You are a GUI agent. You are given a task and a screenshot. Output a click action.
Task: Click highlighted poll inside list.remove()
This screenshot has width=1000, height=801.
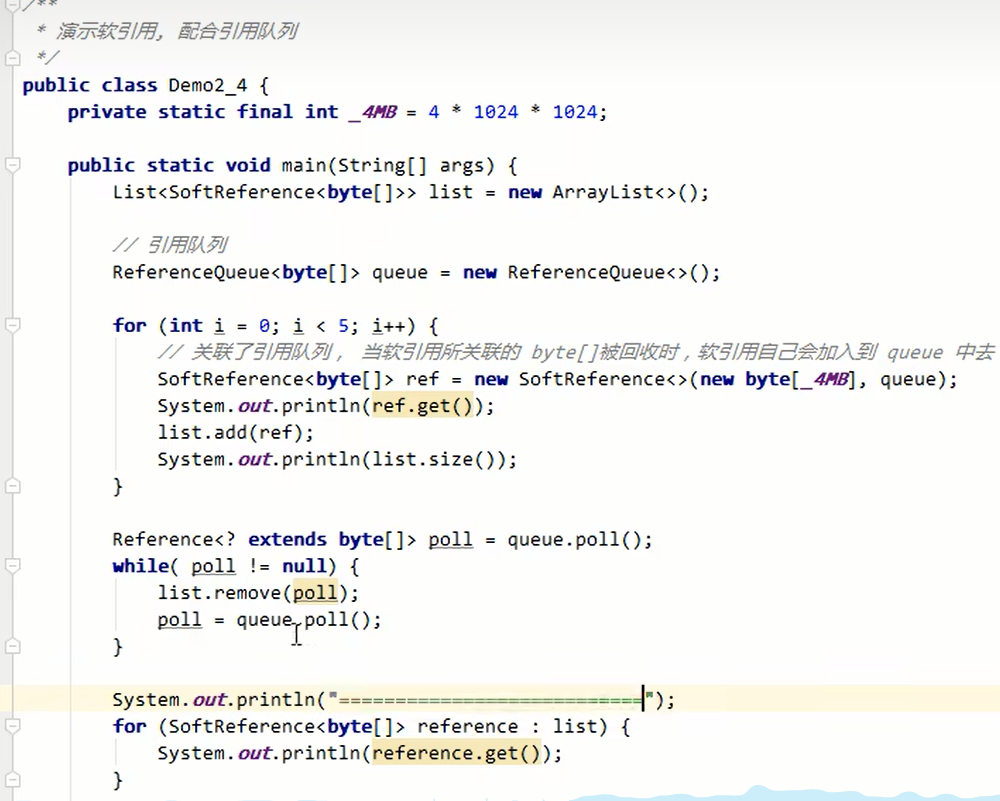coord(315,593)
